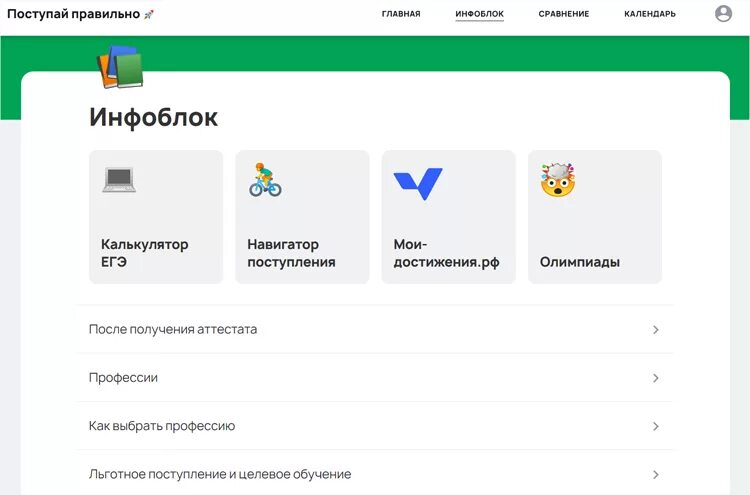Screen dimensions: 750x495
Task: Click the text Льготное поступление и целевое обучение
Action: 220,474
